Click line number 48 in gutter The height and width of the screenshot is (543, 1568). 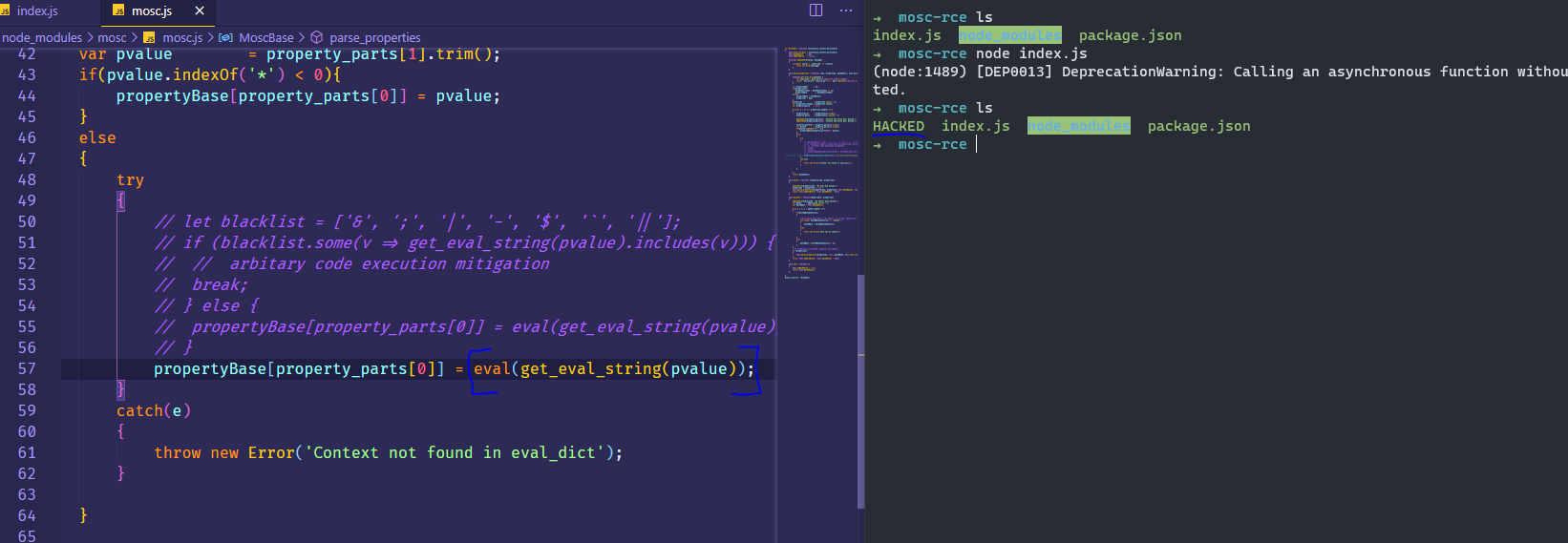tap(27, 179)
